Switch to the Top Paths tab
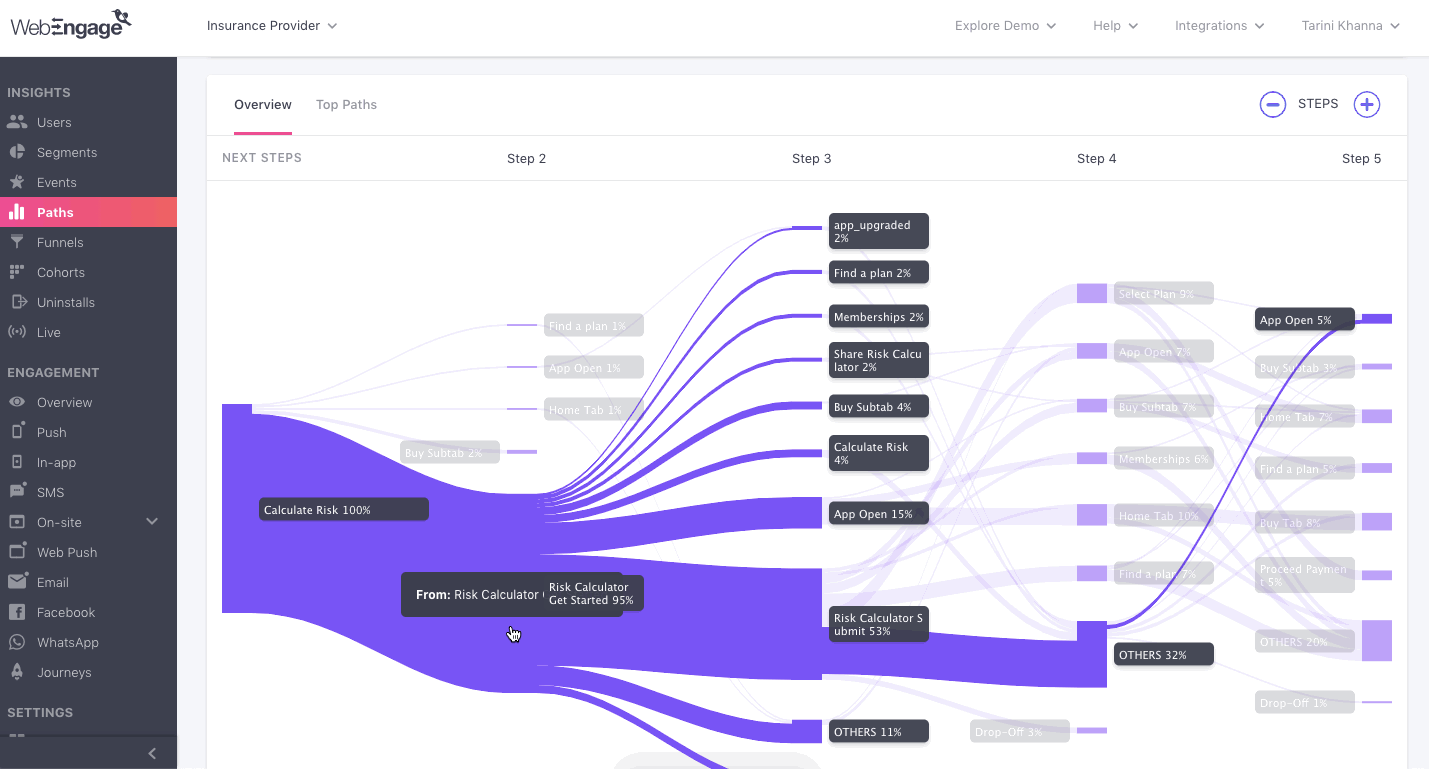Screen dimensions: 1429x769 click(x=346, y=104)
